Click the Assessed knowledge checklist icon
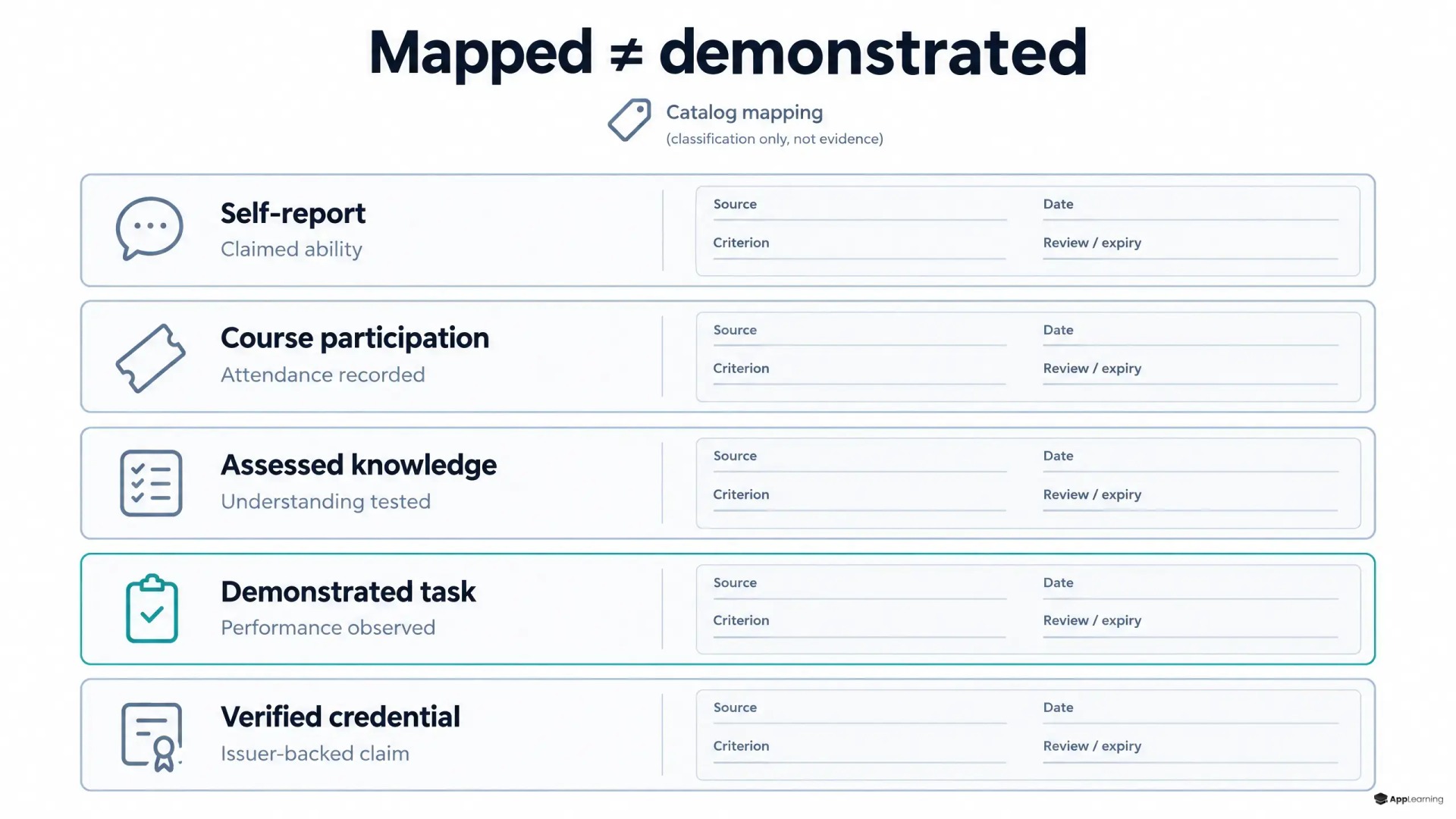The image size is (1456, 819). point(151,483)
